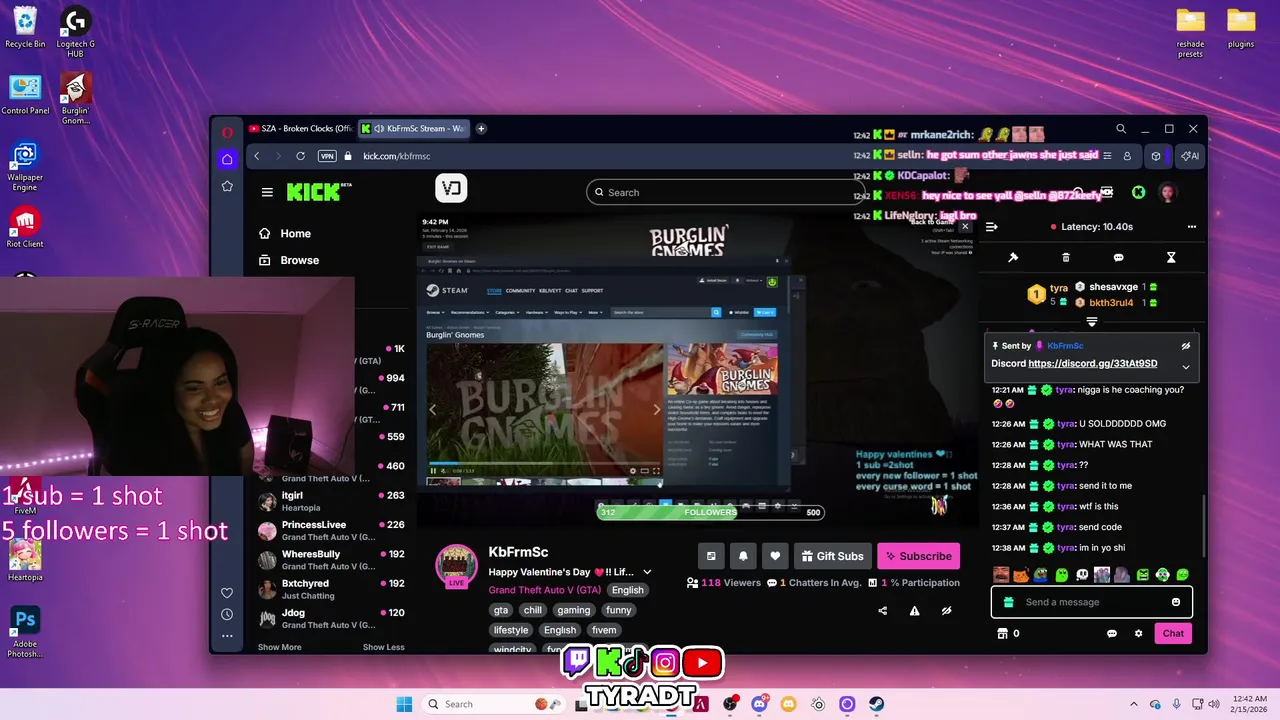Viewport: 1280px width, 720px height.
Task: Click the heart follow button for KbFrmSc
Action: [775, 556]
